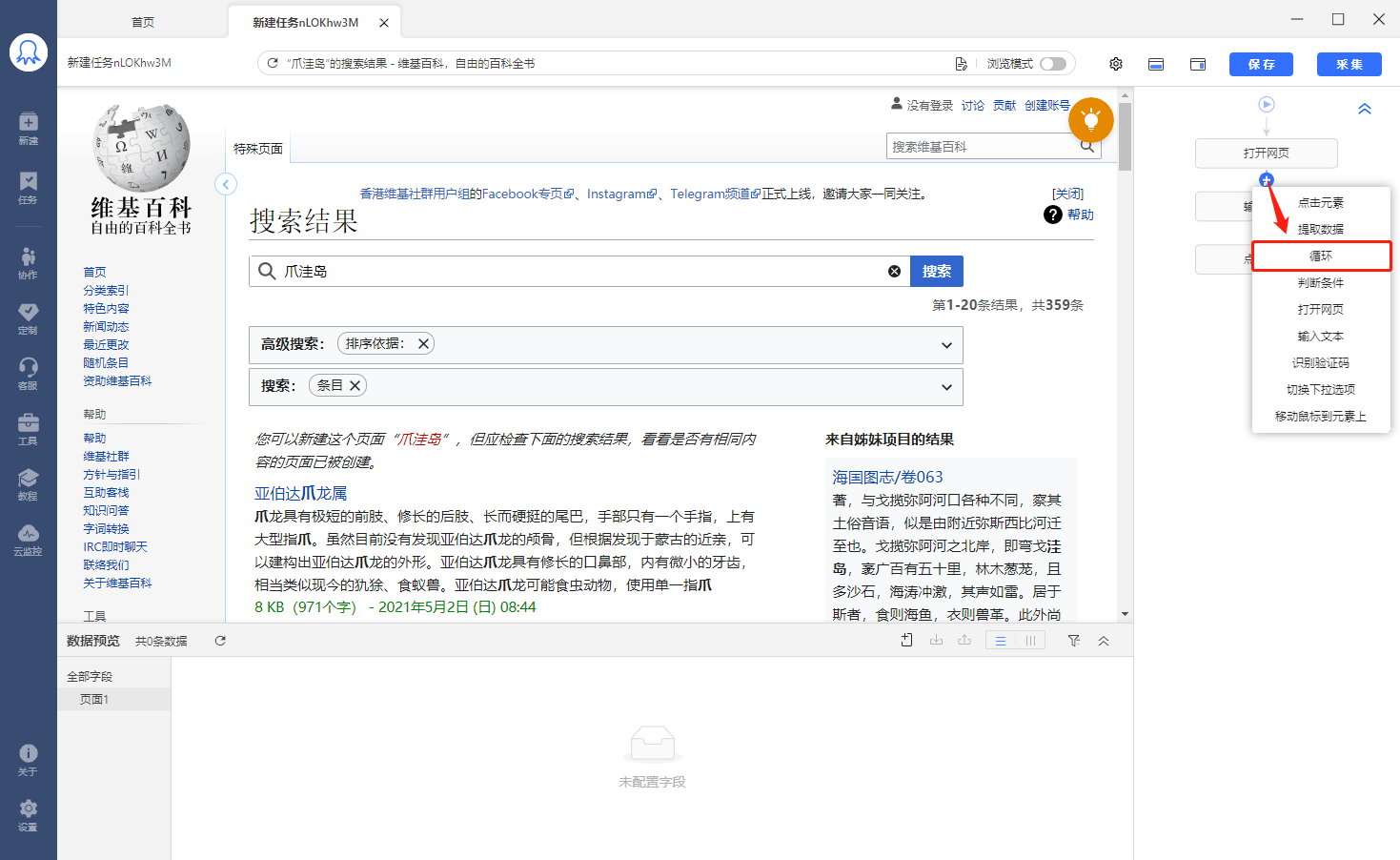Screen dimensions: 1400x860
Task: Open the 海国图志/卷063 link
Action: (887, 477)
